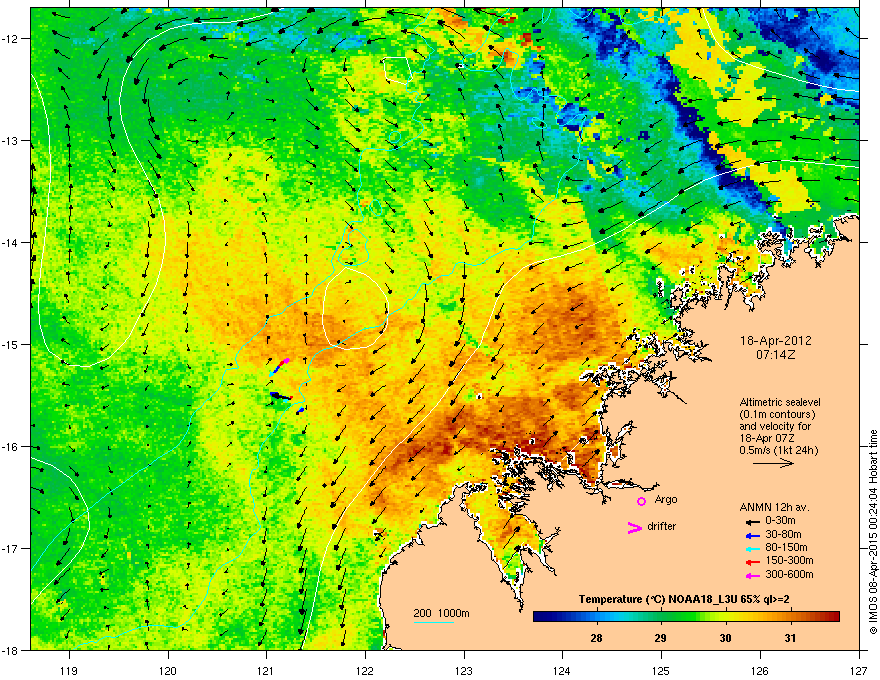The image size is (880, 680).
Task: Click the 'ANMN 12h av.' legend heading
Action: click(774, 507)
